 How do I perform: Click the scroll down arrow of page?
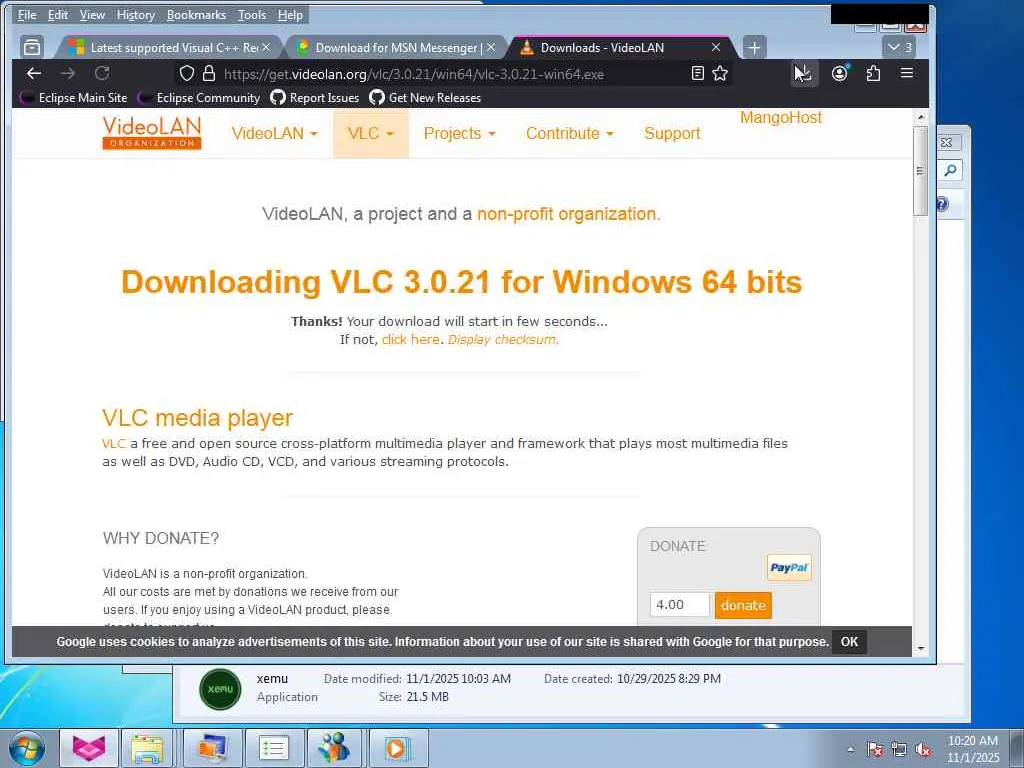(x=920, y=648)
